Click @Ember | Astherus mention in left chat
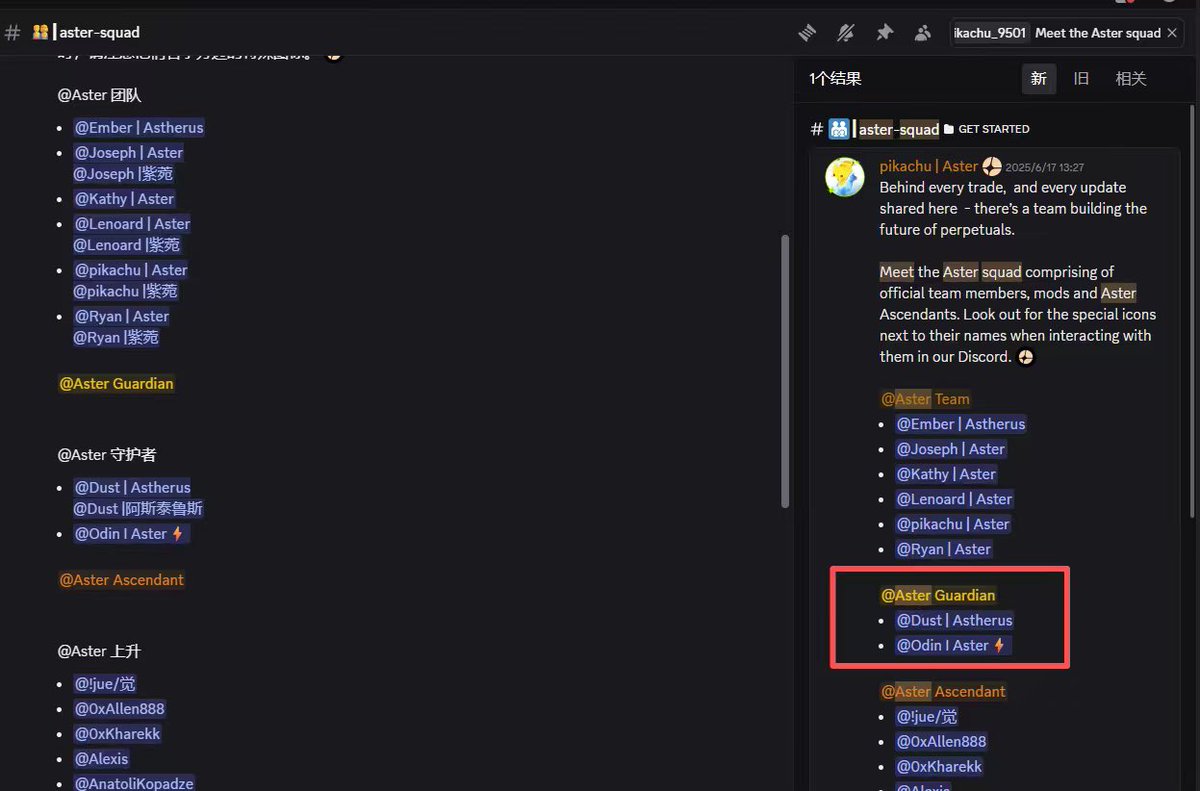 (x=139, y=127)
